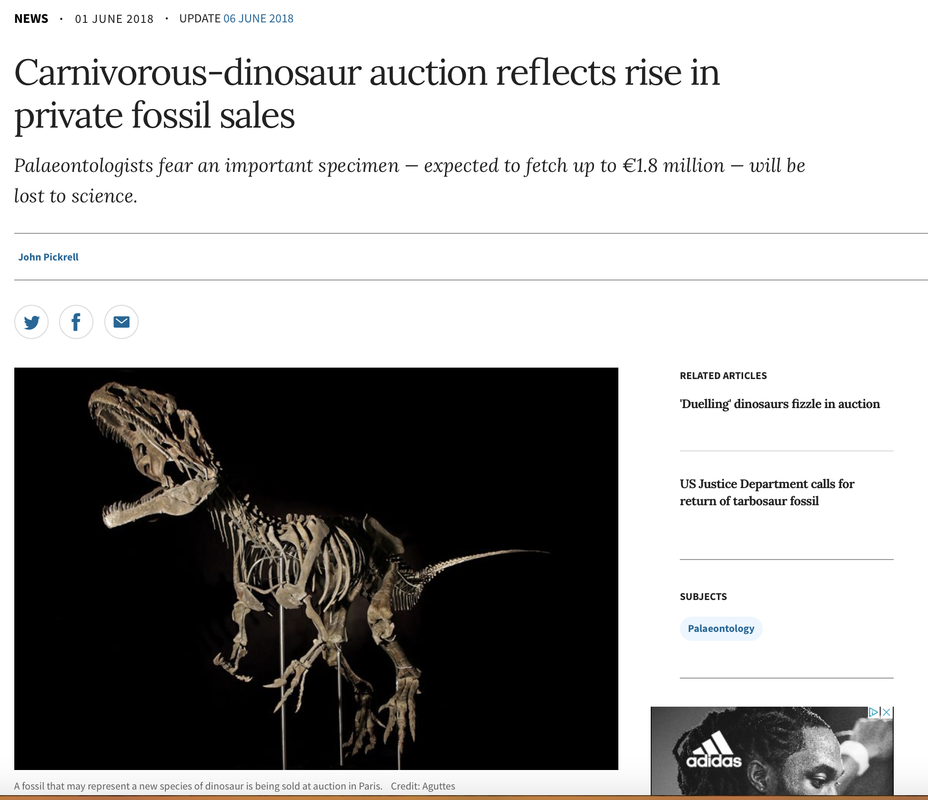Click the Carnivorous-dinosaur auction headline
The height and width of the screenshot is (800, 928).
[366, 95]
